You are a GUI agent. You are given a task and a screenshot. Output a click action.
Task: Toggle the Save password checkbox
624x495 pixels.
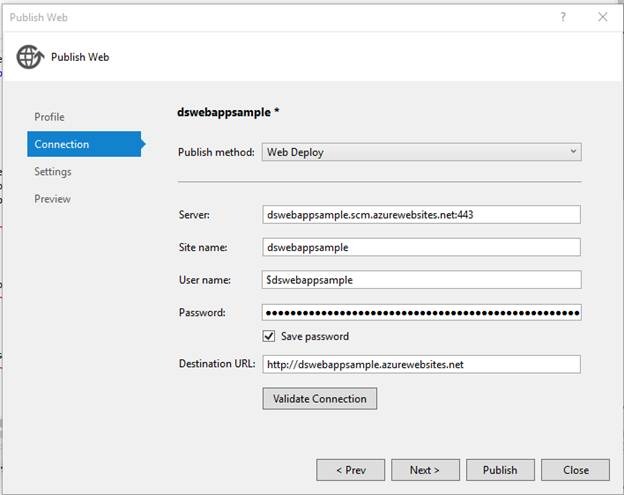tap(268, 336)
